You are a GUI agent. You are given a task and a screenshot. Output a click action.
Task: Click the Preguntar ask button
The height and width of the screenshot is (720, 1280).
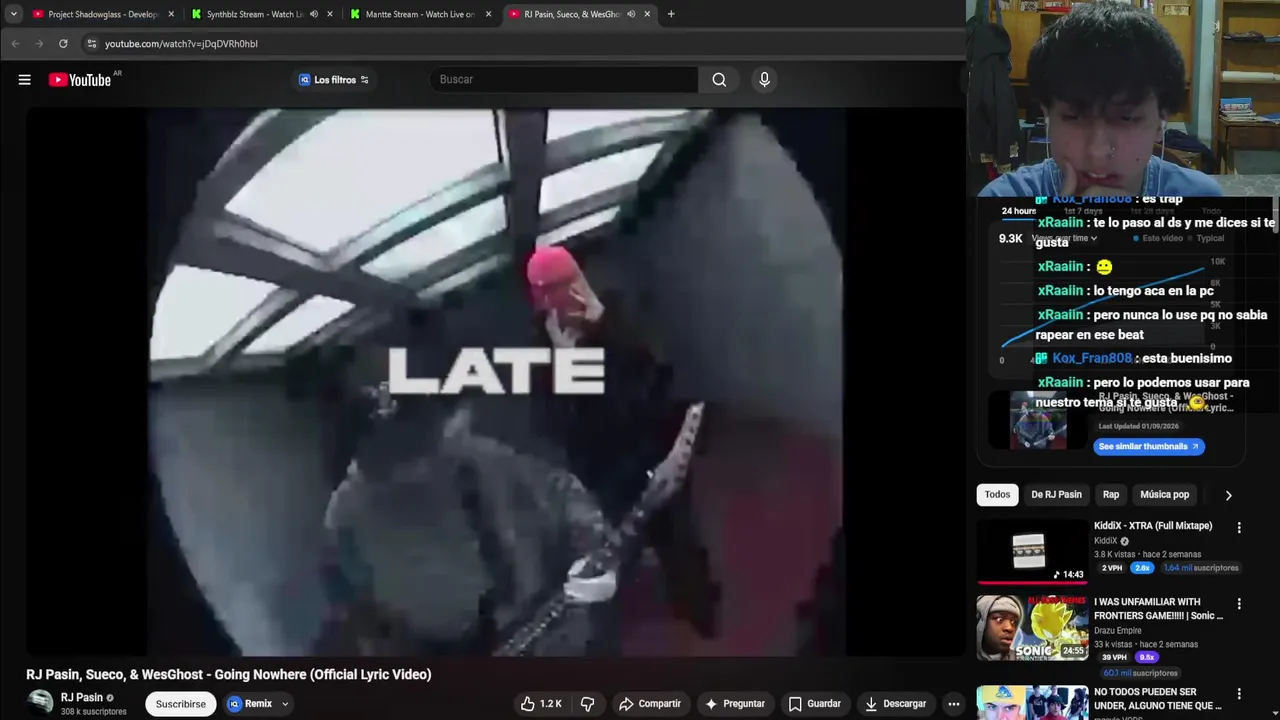click(x=735, y=704)
